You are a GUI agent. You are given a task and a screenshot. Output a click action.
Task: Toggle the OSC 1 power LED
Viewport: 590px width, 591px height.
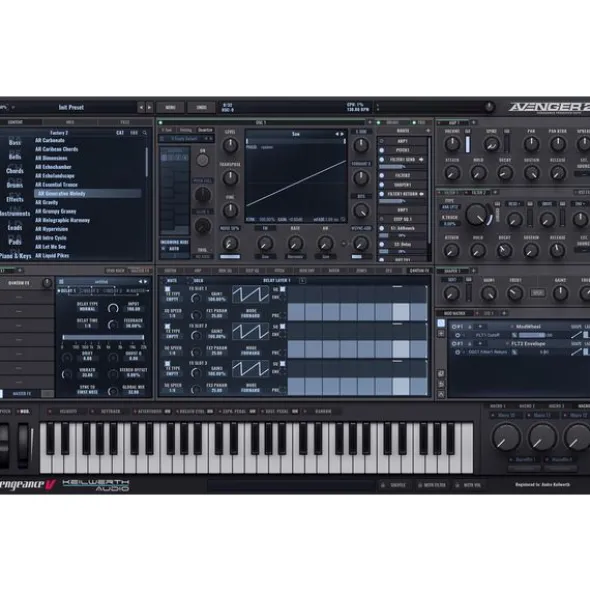pos(161,122)
